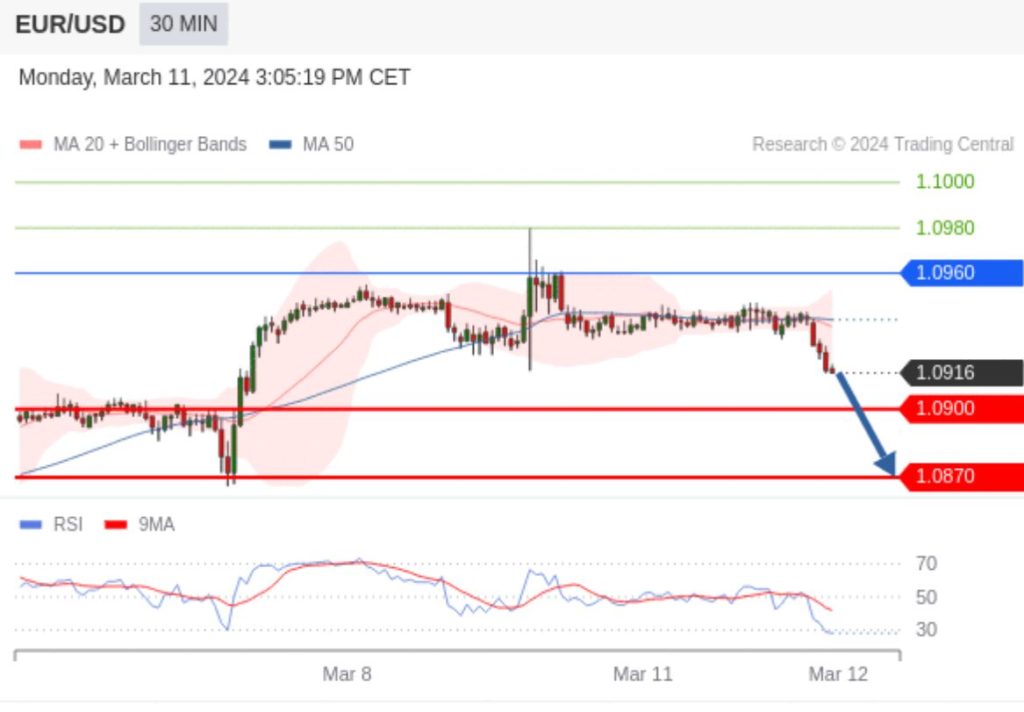Click the MA 50 legend label

coord(328,144)
